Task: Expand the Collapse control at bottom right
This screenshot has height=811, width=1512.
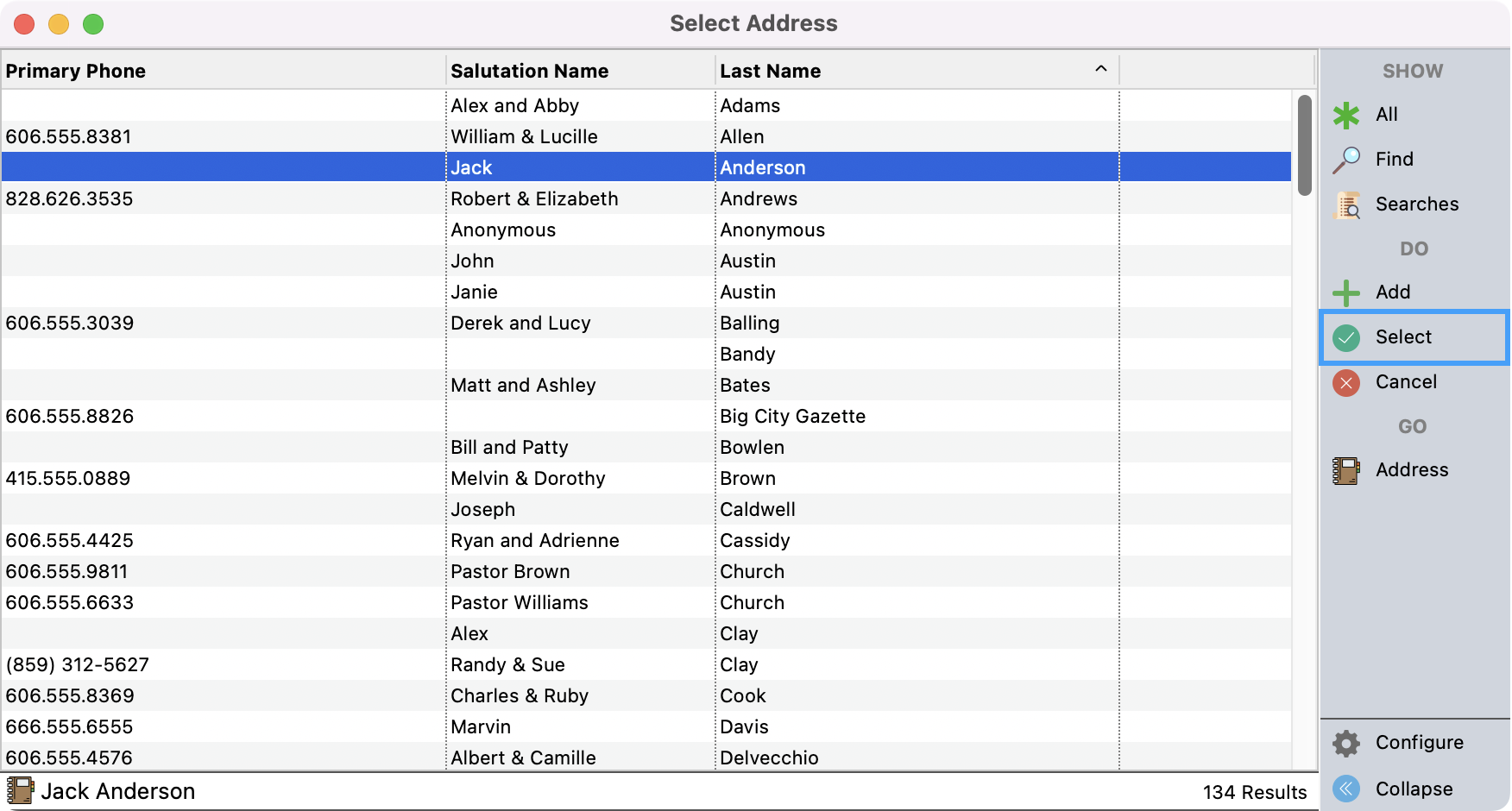Action: click(x=1414, y=789)
